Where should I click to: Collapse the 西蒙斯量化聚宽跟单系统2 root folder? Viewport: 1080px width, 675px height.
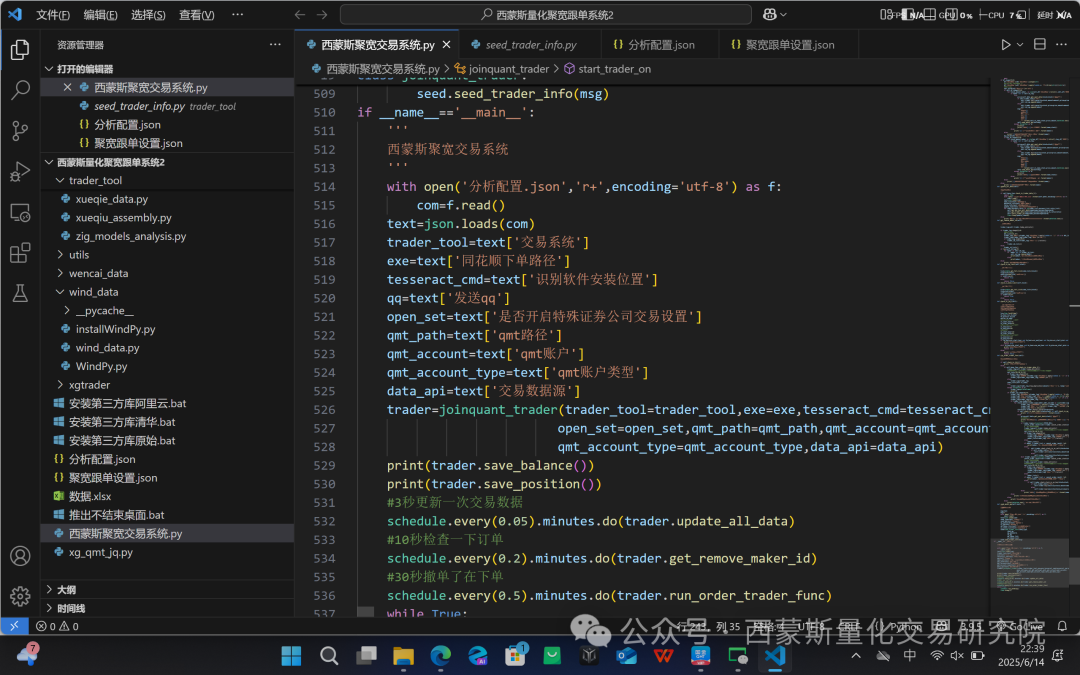(49, 162)
